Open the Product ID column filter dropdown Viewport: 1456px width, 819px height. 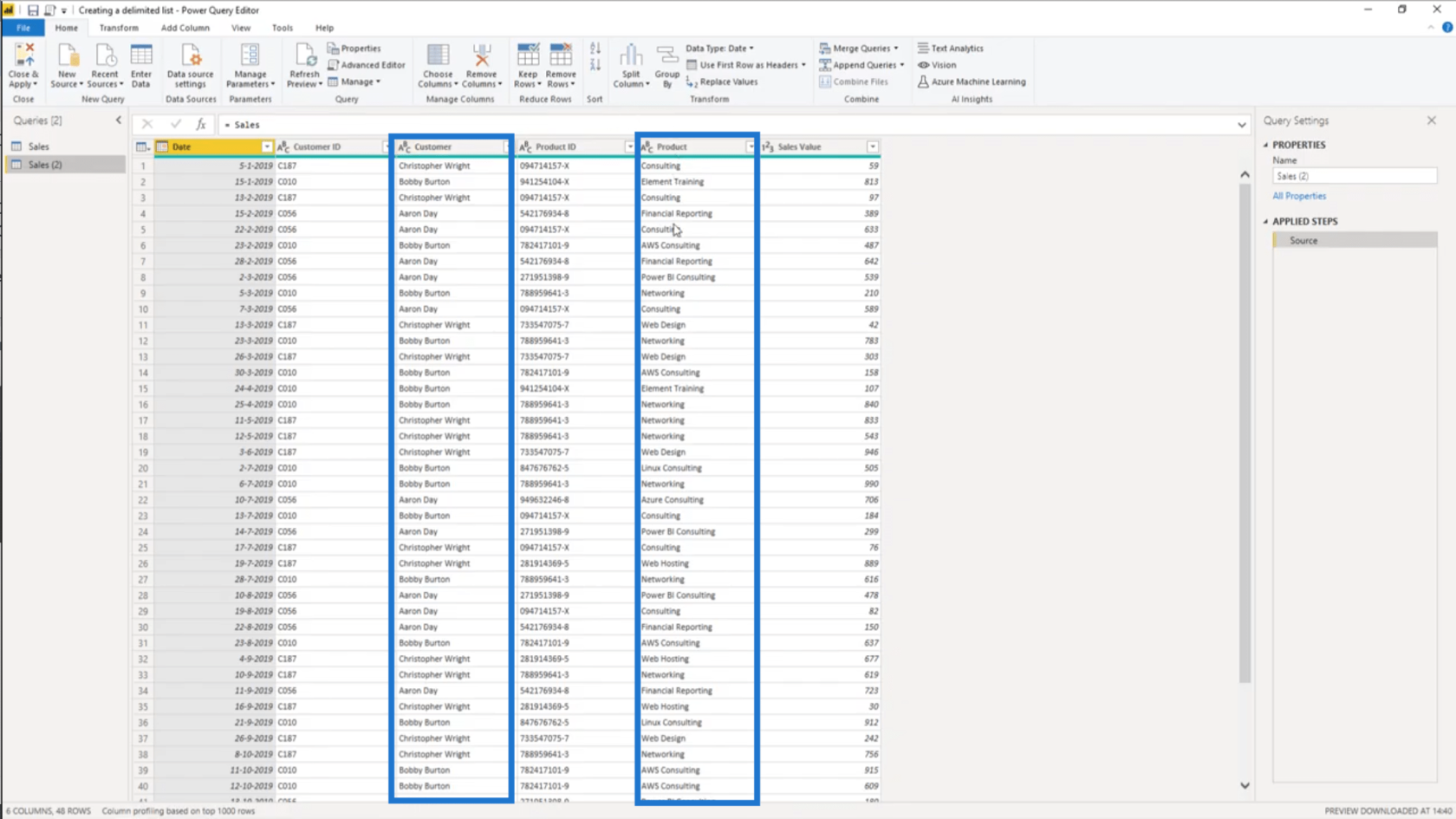tap(630, 147)
